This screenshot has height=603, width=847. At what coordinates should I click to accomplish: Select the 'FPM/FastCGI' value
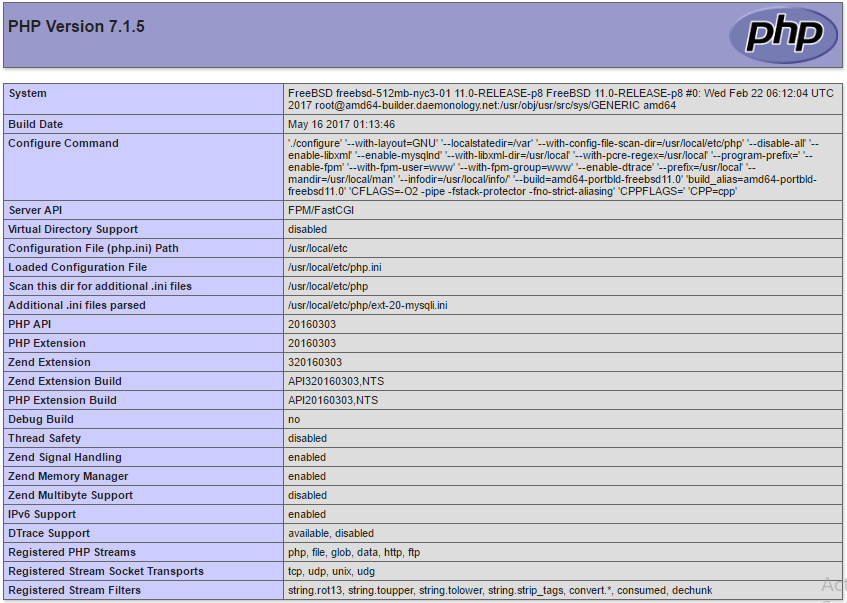[321, 210]
